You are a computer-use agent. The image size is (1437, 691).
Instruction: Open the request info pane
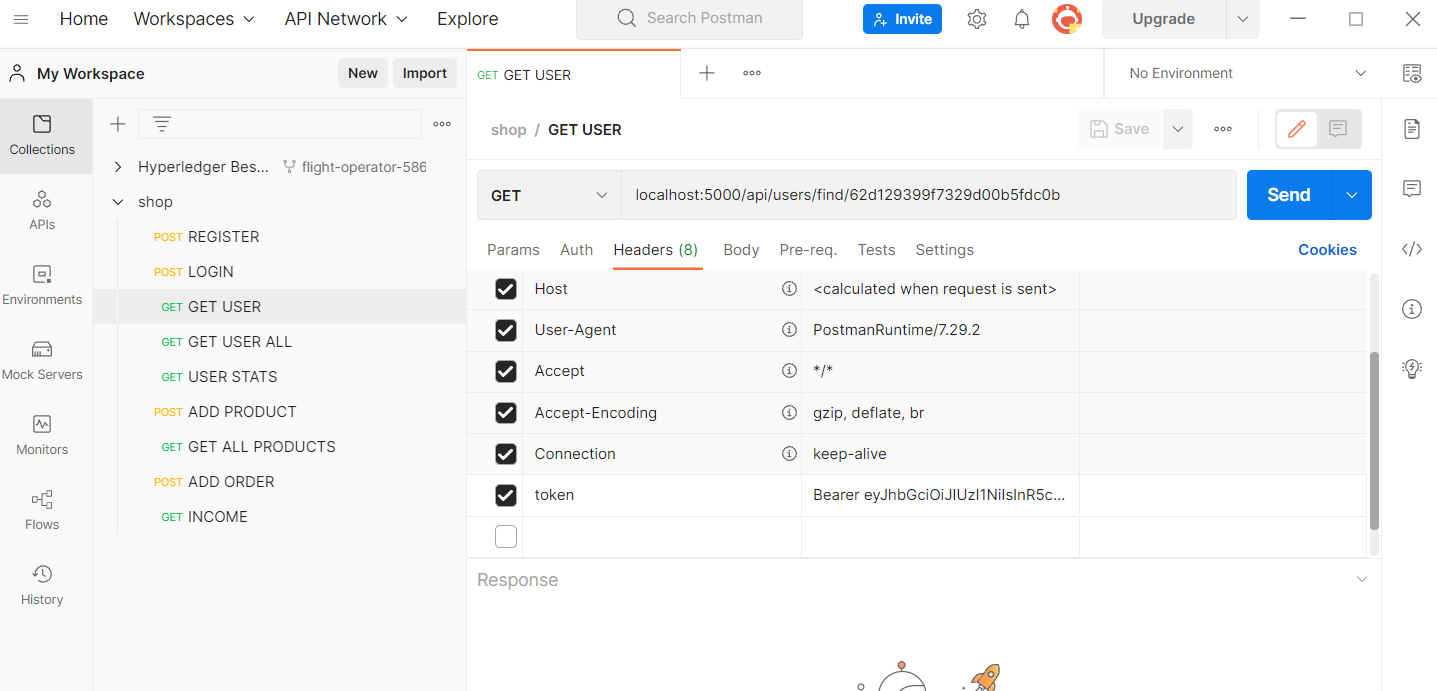[1412, 309]
